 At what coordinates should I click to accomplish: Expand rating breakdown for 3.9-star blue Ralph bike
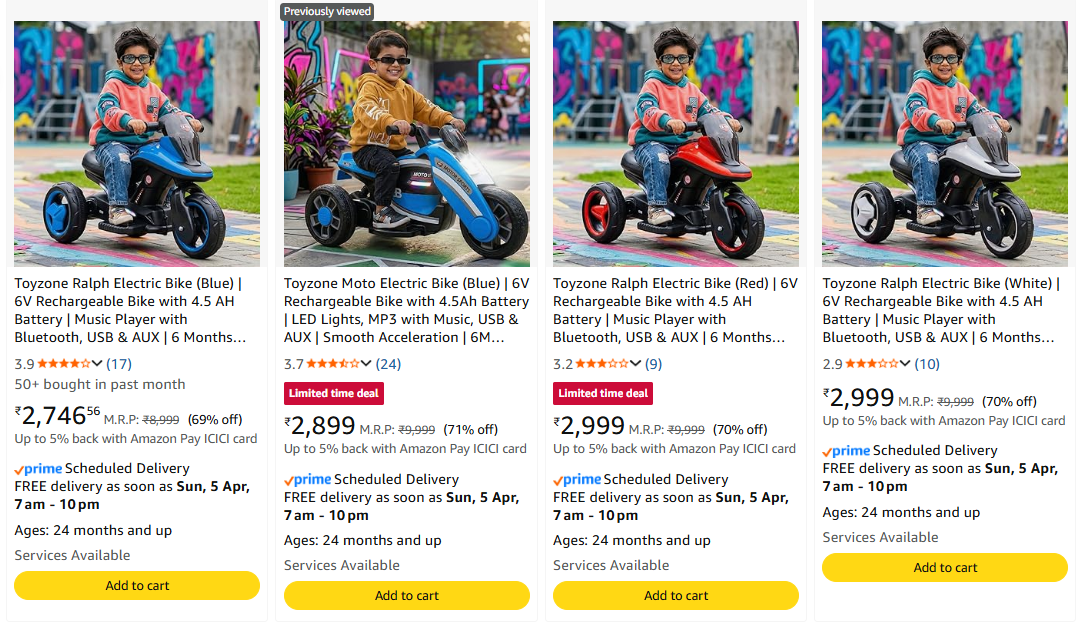[x=98, y=364]
